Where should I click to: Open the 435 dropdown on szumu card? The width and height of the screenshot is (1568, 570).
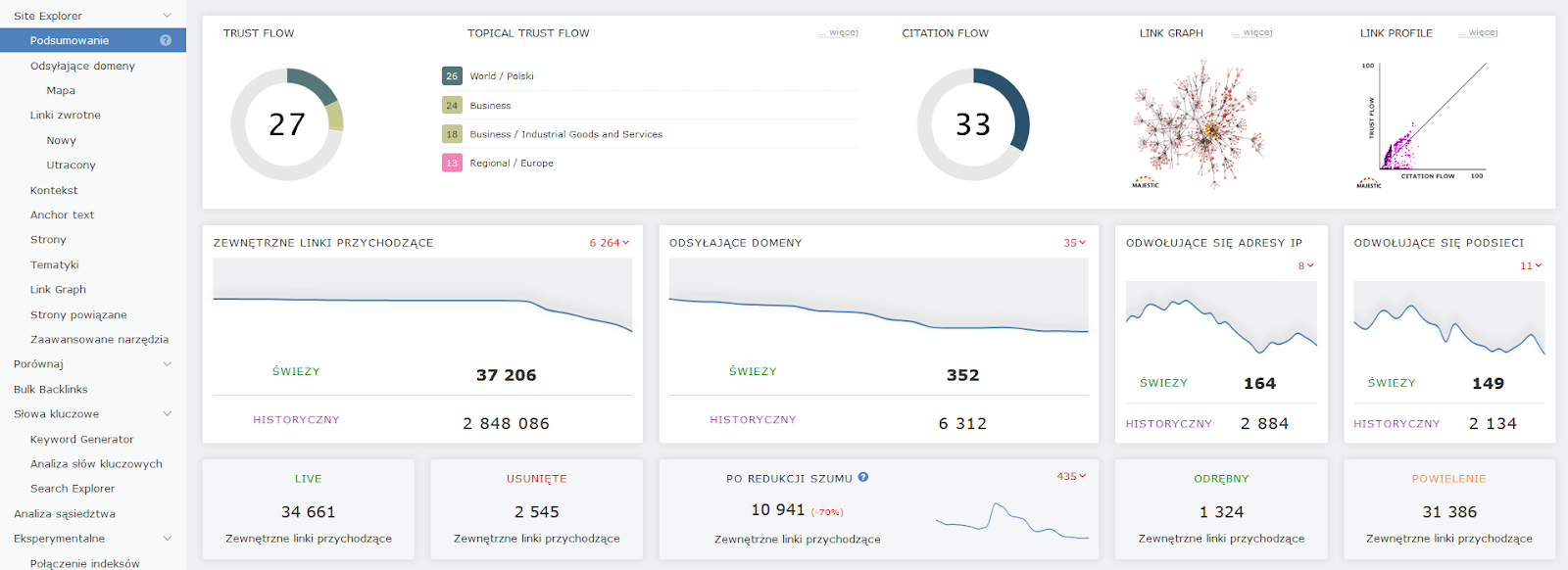coord(1071,476)
